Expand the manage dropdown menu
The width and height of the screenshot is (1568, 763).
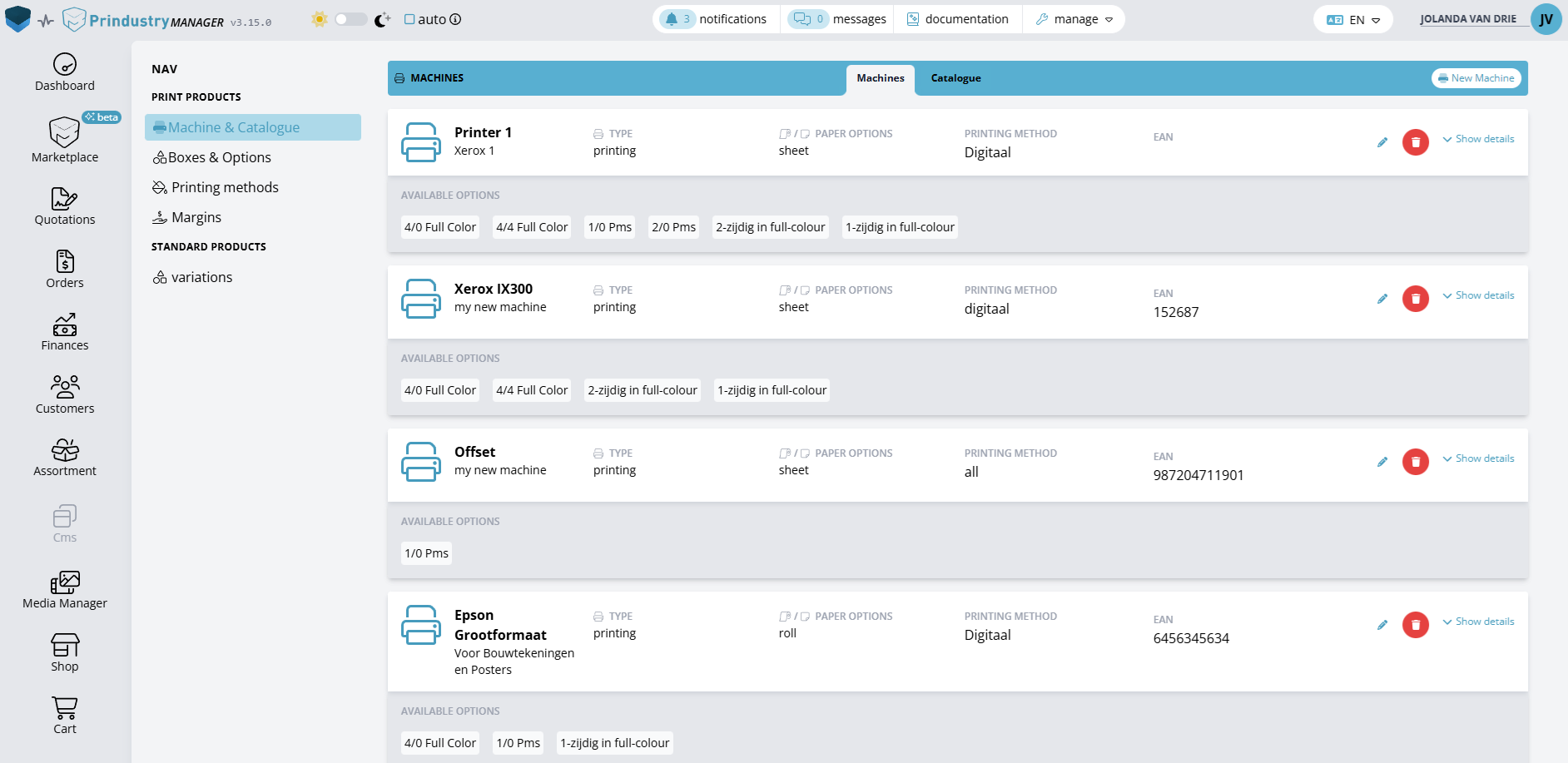[x=1074, y=19]
